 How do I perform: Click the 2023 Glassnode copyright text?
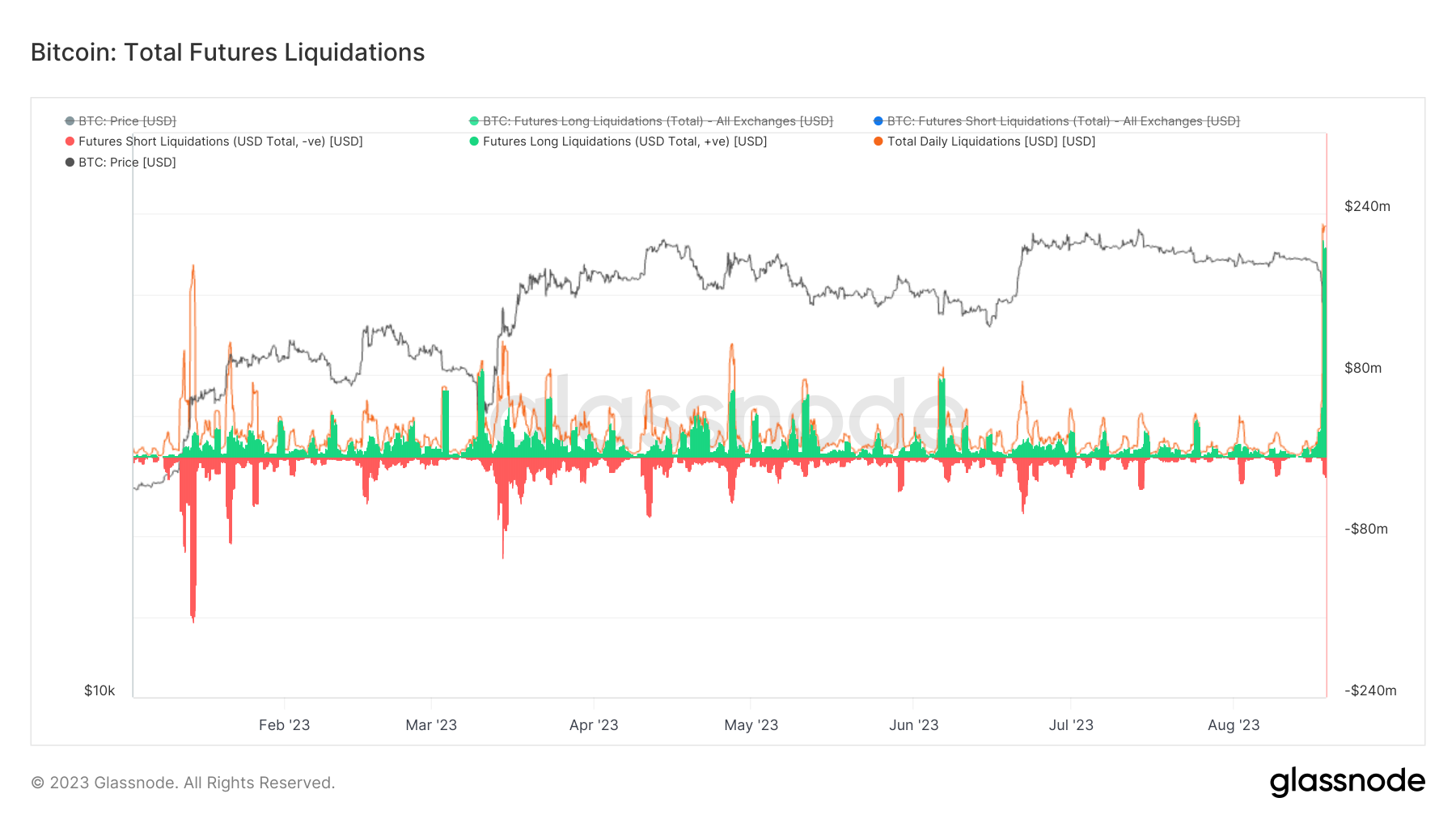pos(182,782)
